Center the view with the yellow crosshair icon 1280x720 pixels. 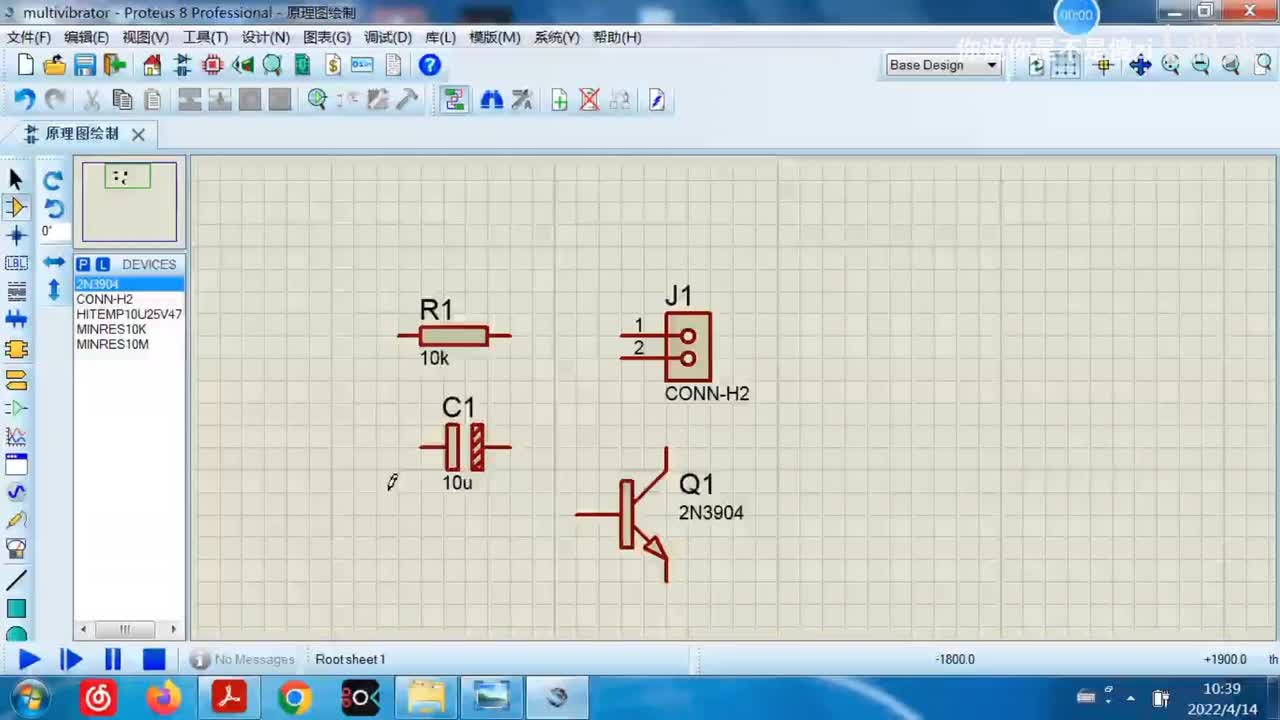pyautogui.click(x=1104, y=65)
